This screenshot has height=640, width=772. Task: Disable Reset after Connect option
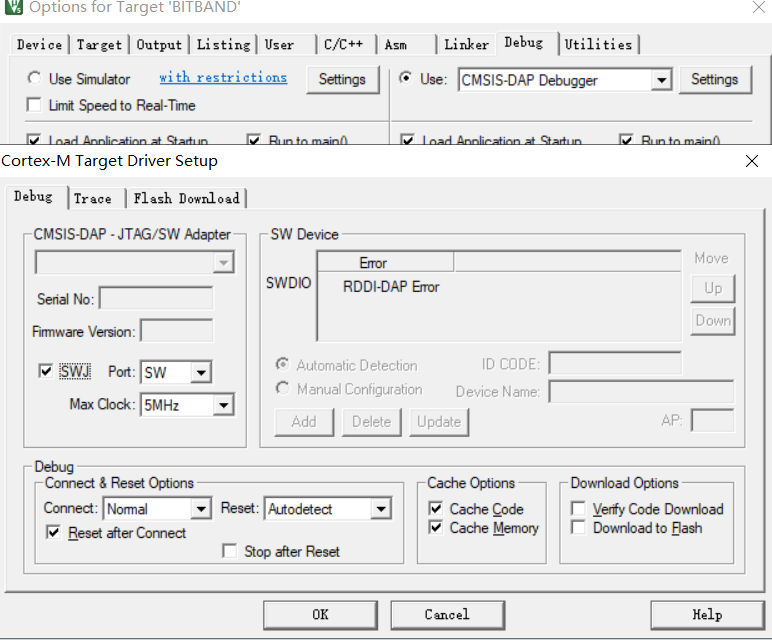(54, 533)
